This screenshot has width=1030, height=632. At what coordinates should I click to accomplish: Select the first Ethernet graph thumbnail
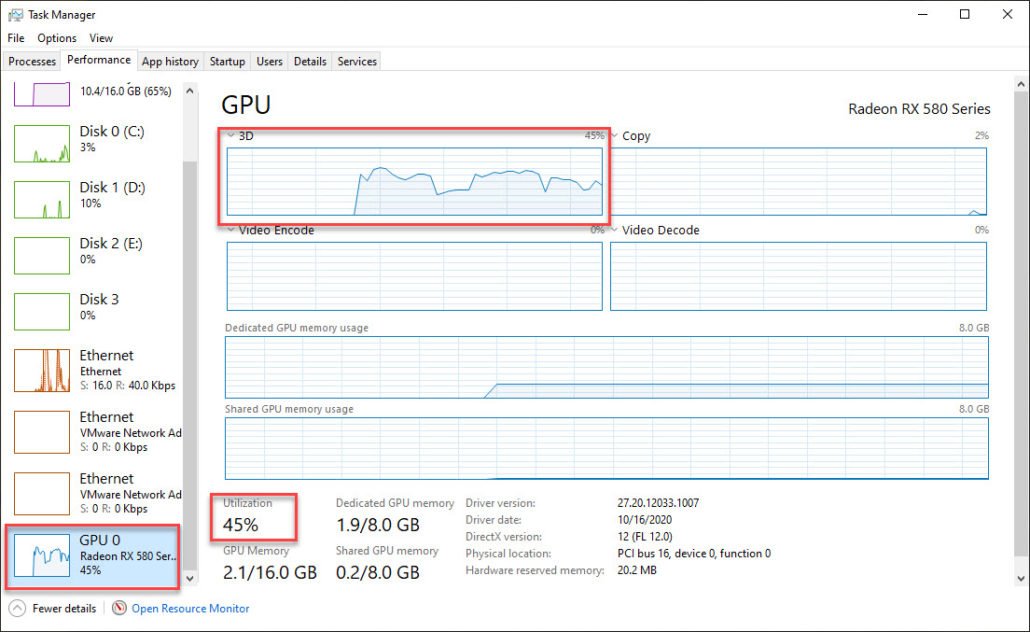point(42,370)
